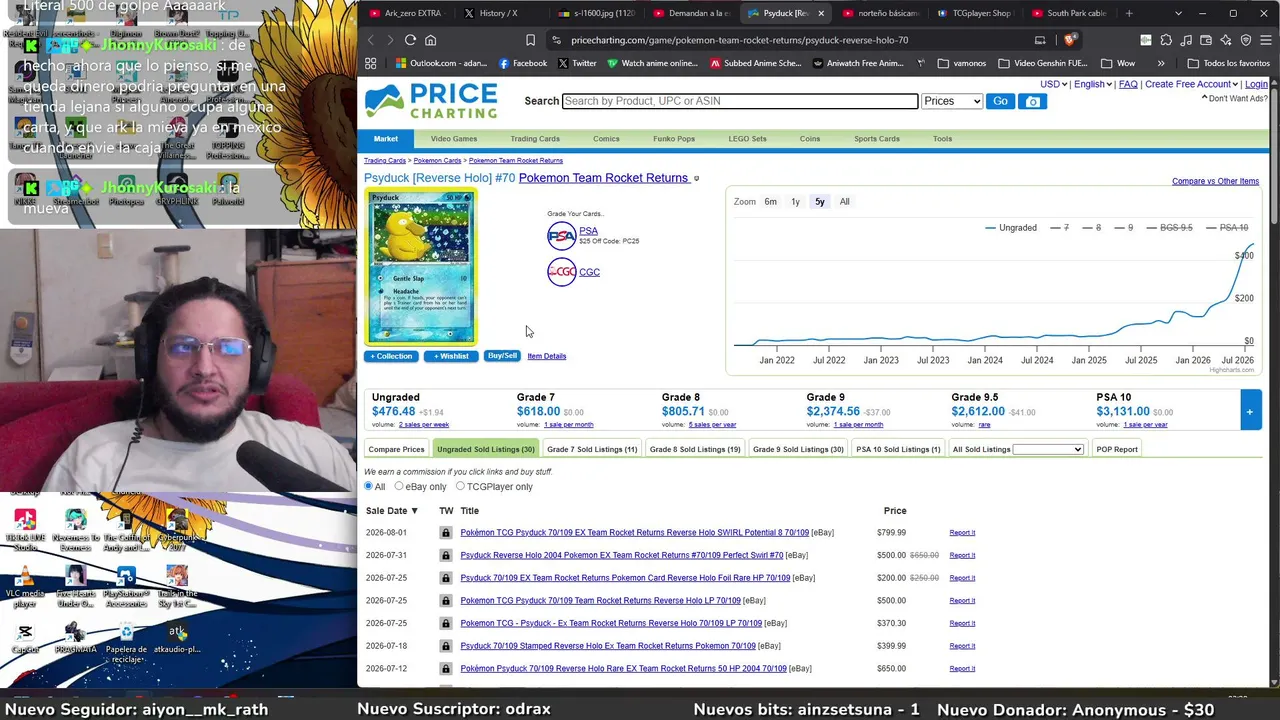Open the Video Games menu

454,139
